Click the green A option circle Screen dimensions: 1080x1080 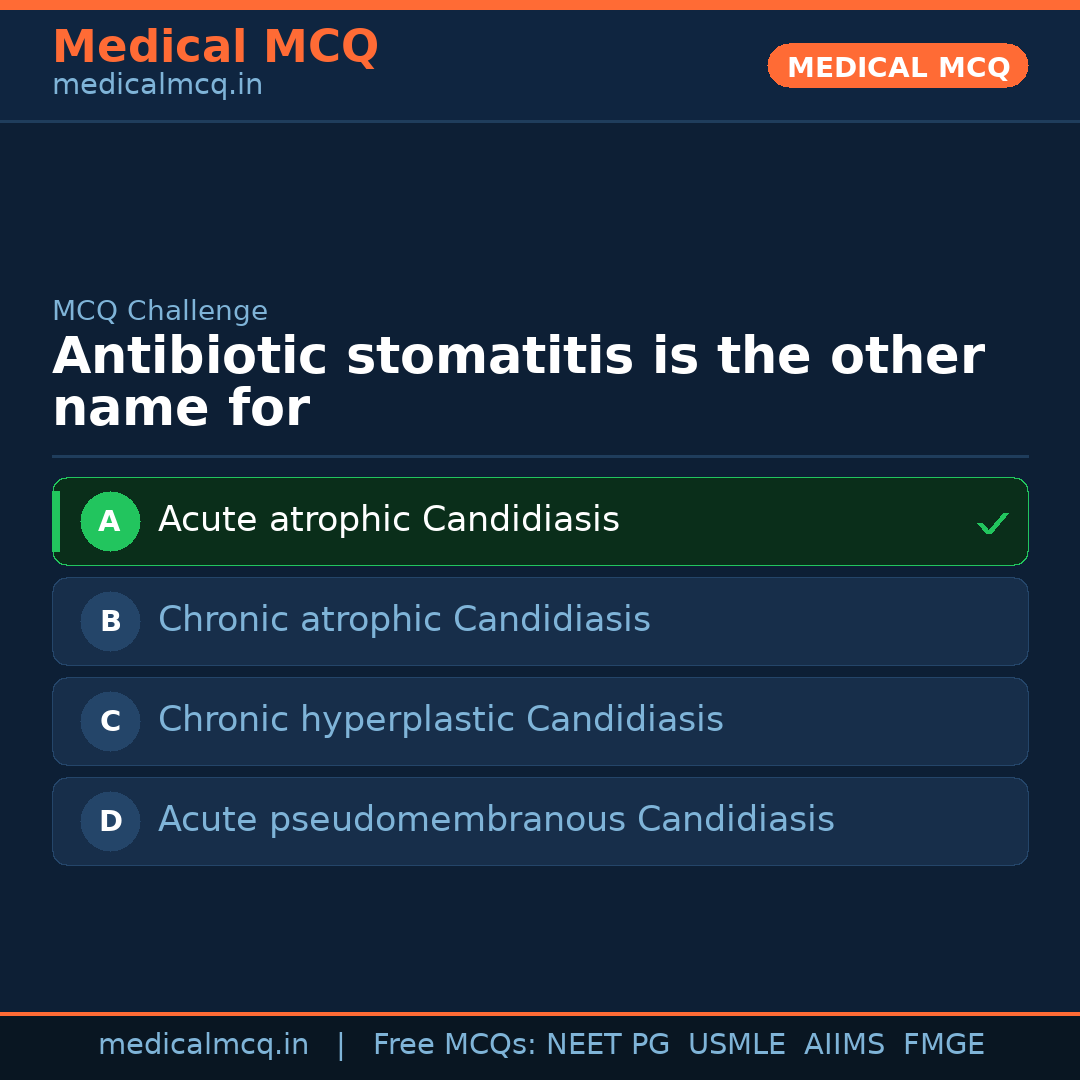click(110, 521)
